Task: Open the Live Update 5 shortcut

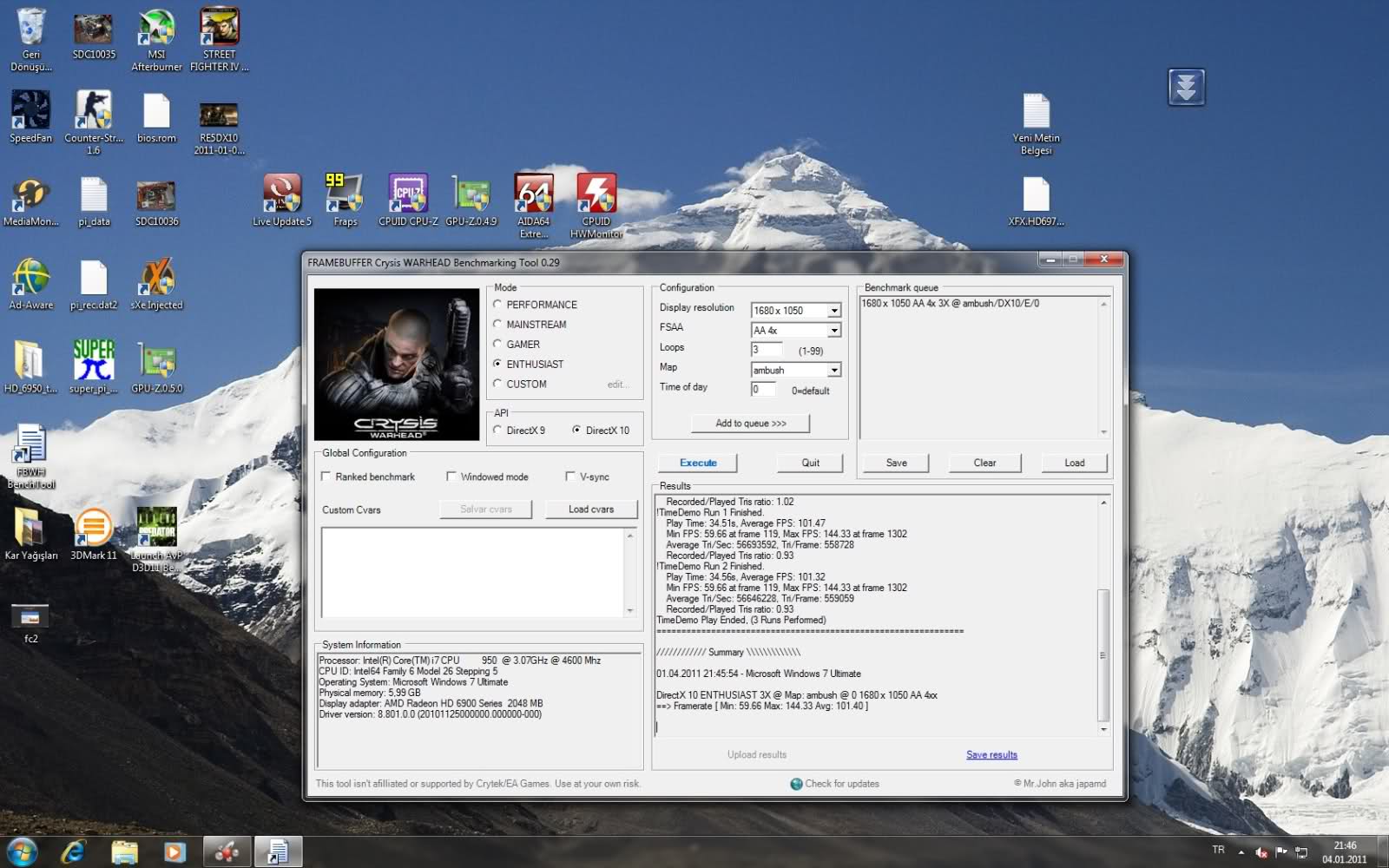Action: coord(282,201)
